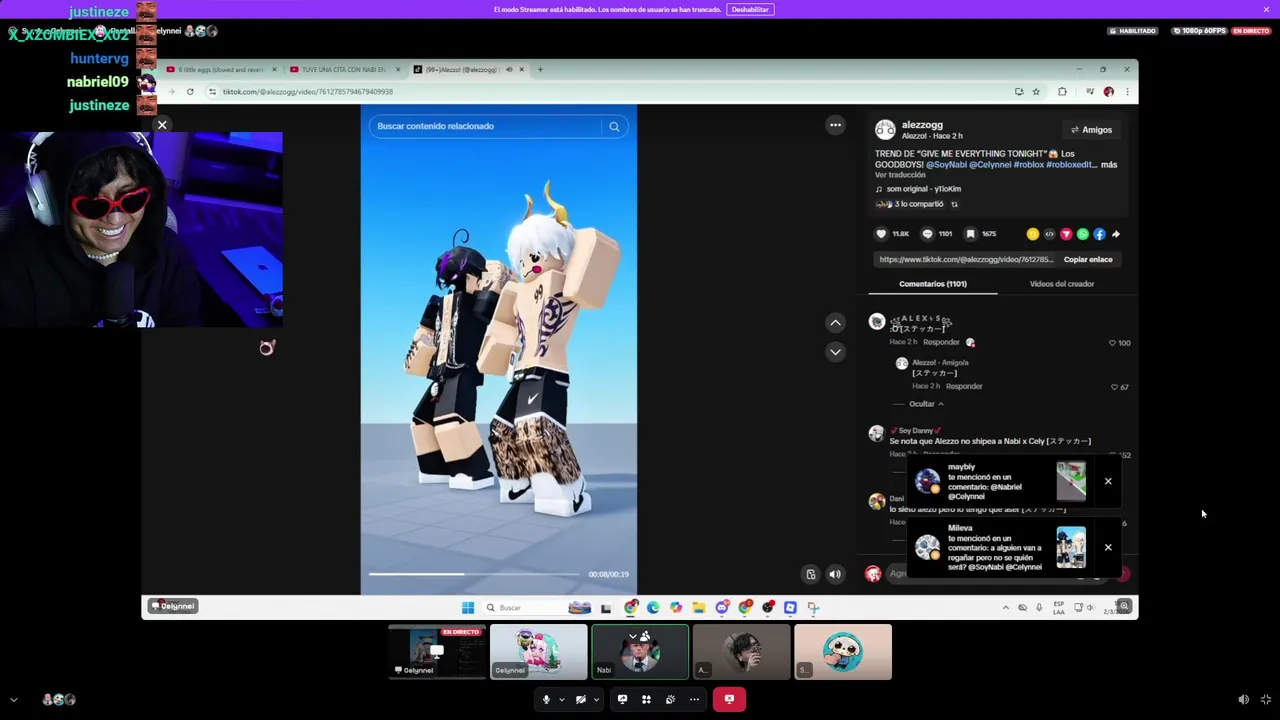This screenshot has width=1280, height=720.
Task: Seek the TikTok video progress bar
Action: (x=473, y=574)
